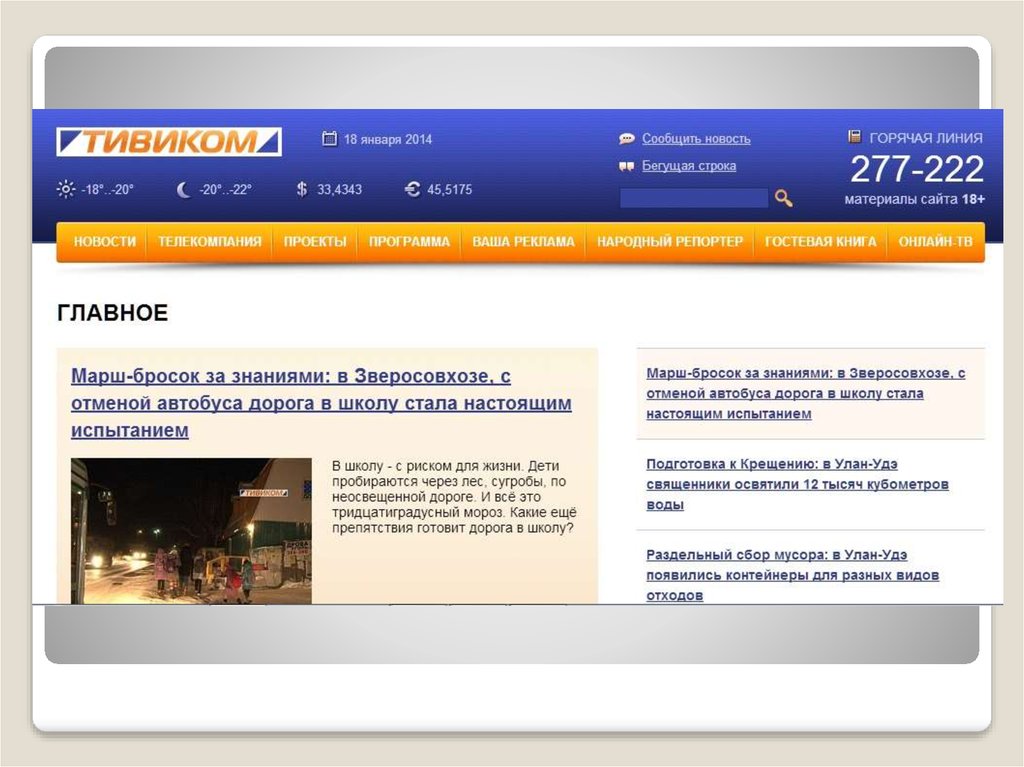Open the Бегущая строка link
Viewport: 1024px width, 767px height.
689,166
